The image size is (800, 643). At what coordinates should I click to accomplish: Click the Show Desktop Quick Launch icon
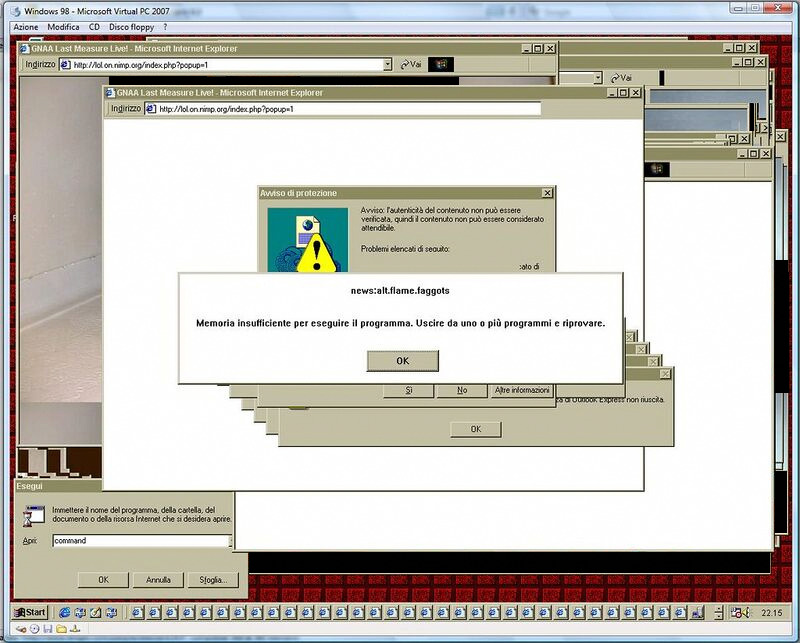95,612
